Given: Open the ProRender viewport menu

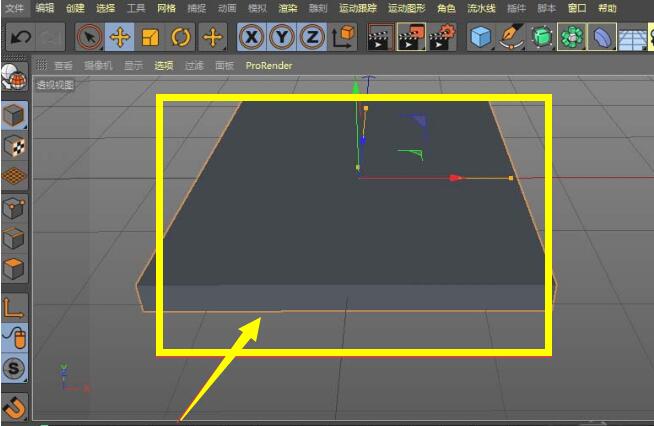Looking at the screenshot, I should (269, 66).
